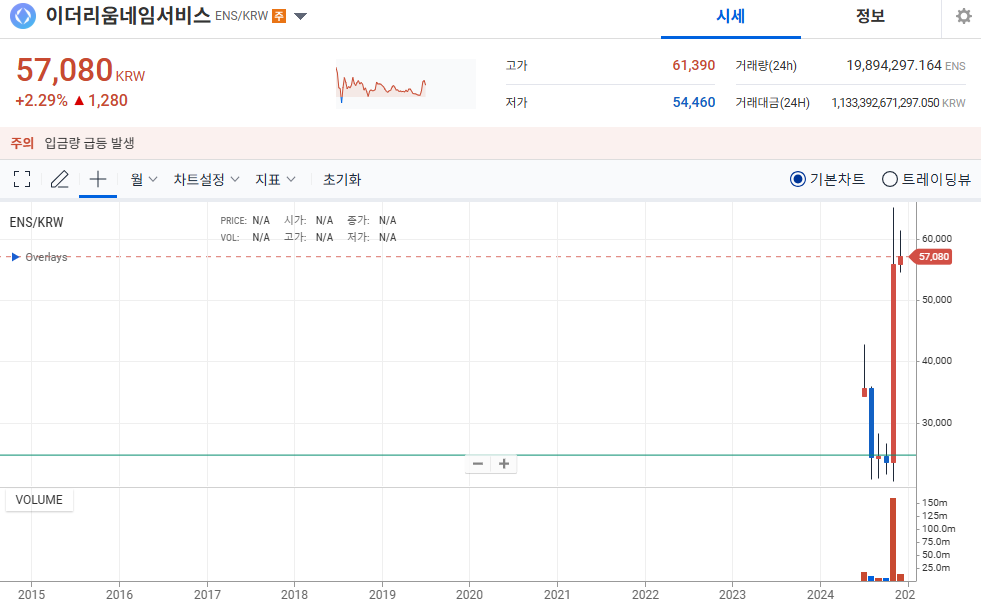The image size is (981, 600).
Task: Open the 월 interval dropdown
Action: [x=143, y=180]
